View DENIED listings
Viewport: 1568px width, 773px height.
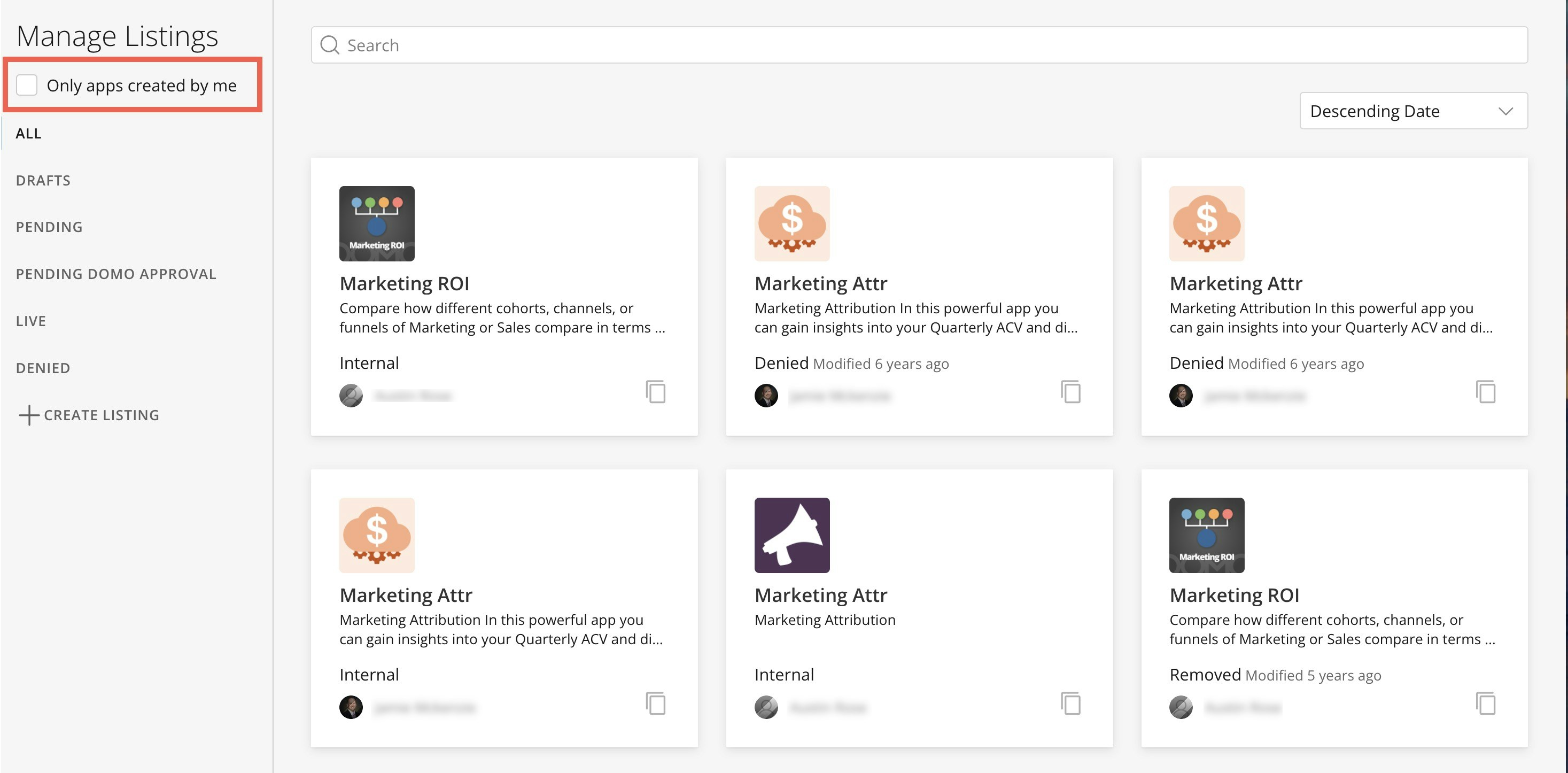[x=43, y=368]
